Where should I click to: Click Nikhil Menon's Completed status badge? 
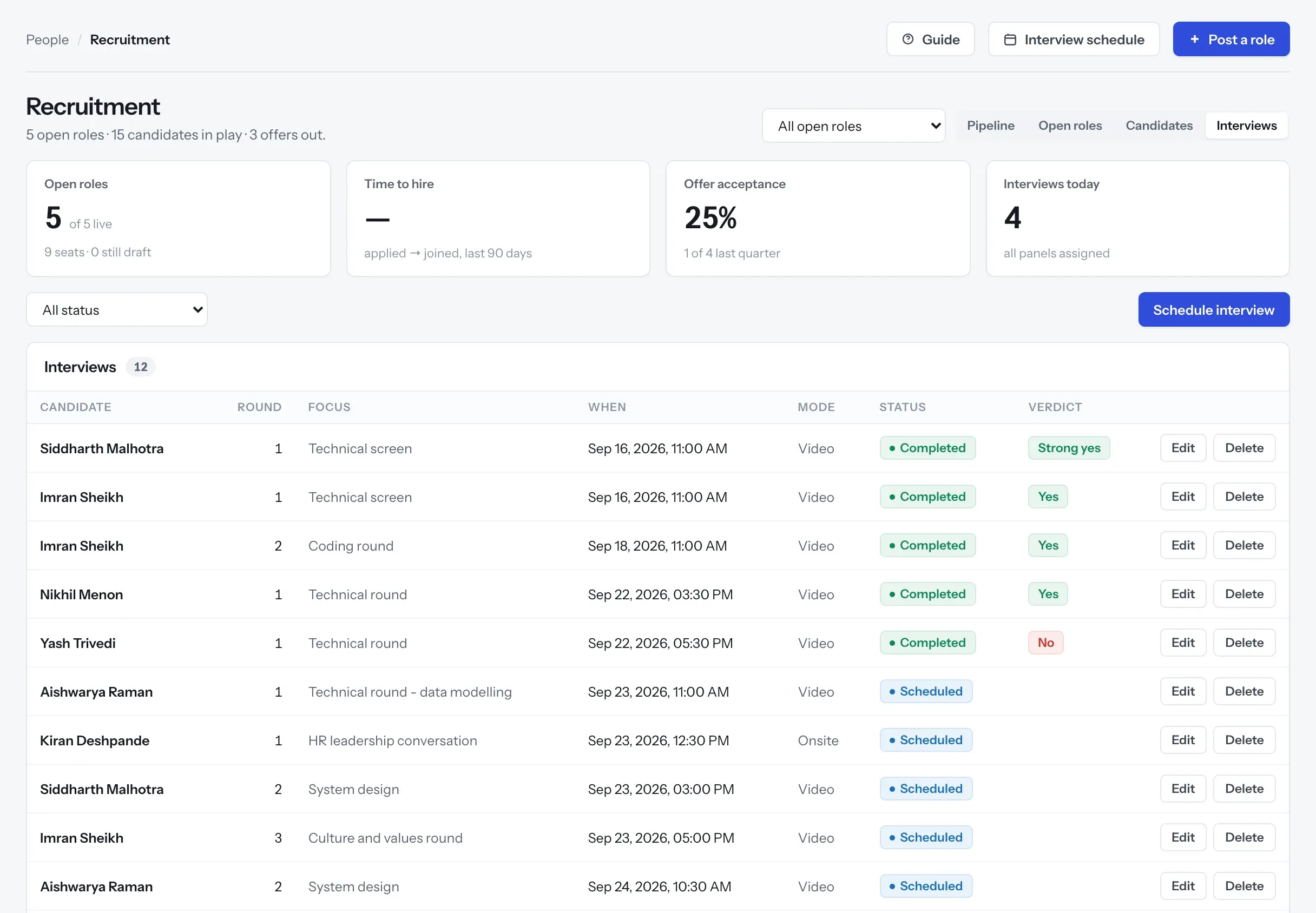[927, 594]
